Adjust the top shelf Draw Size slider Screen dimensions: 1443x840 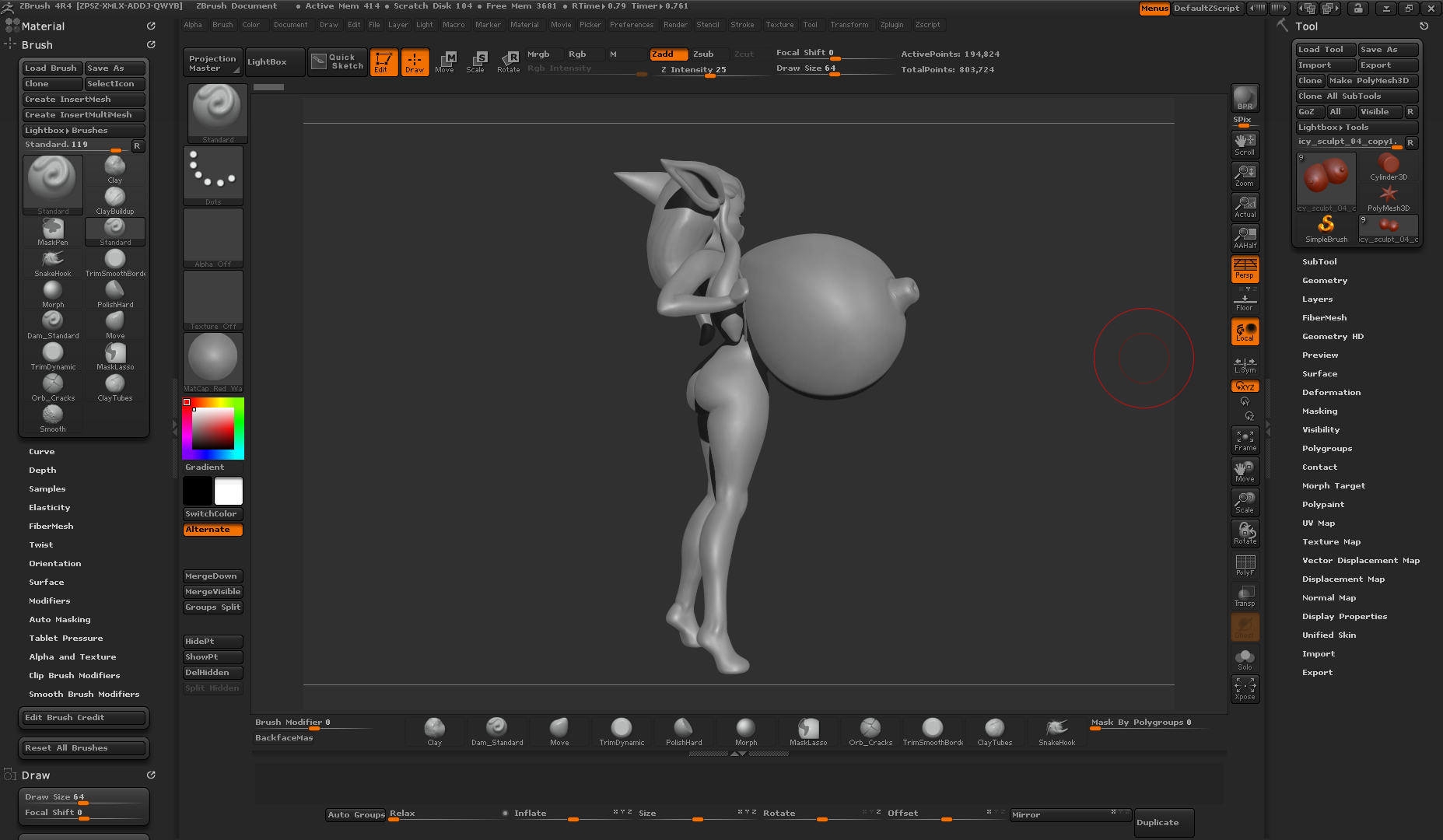click(x=833, y=68)
